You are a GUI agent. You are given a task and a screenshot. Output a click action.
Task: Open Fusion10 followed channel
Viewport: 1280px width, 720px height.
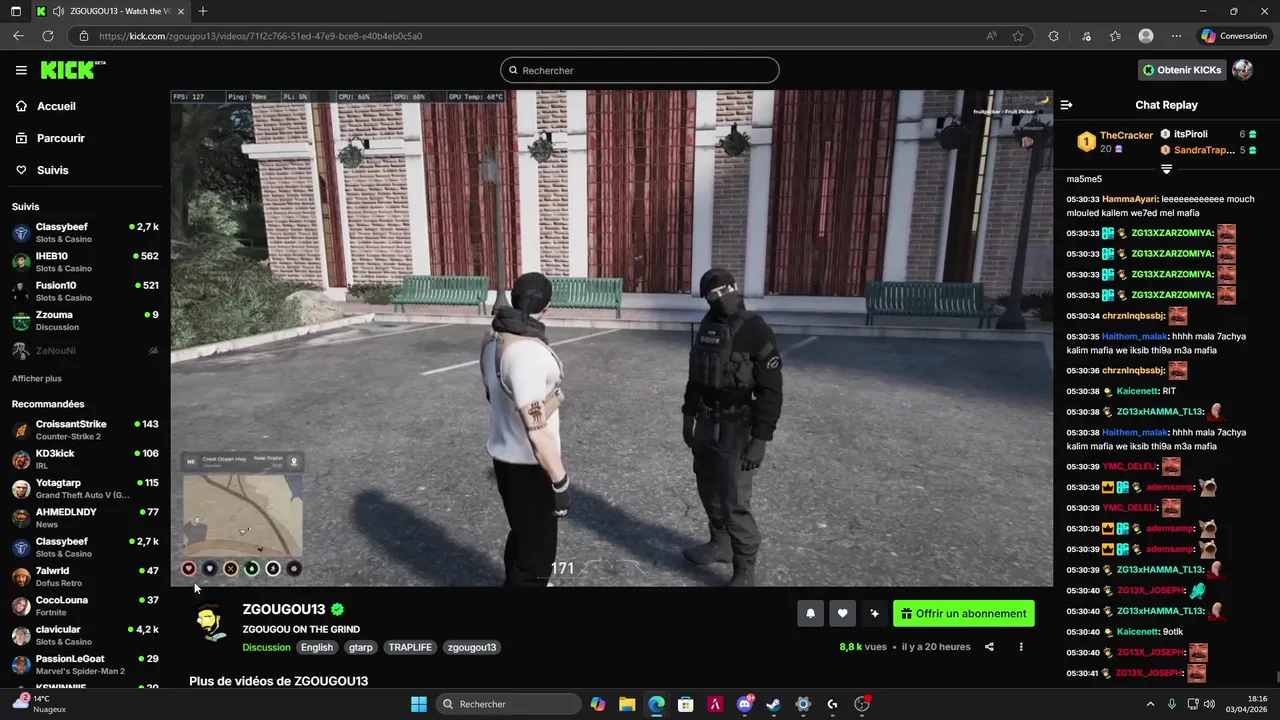85,291
